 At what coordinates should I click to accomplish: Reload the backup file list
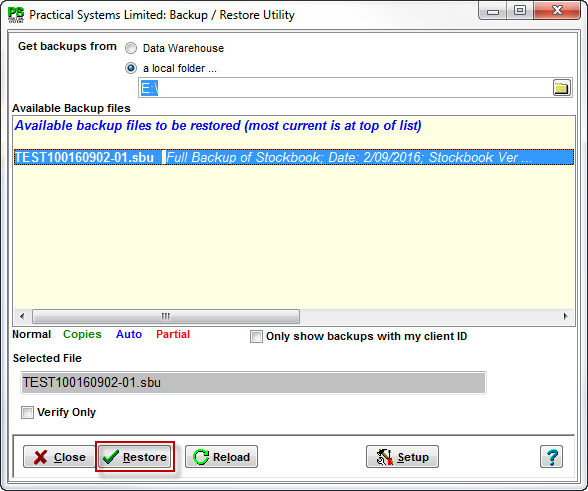coord(221,456)
